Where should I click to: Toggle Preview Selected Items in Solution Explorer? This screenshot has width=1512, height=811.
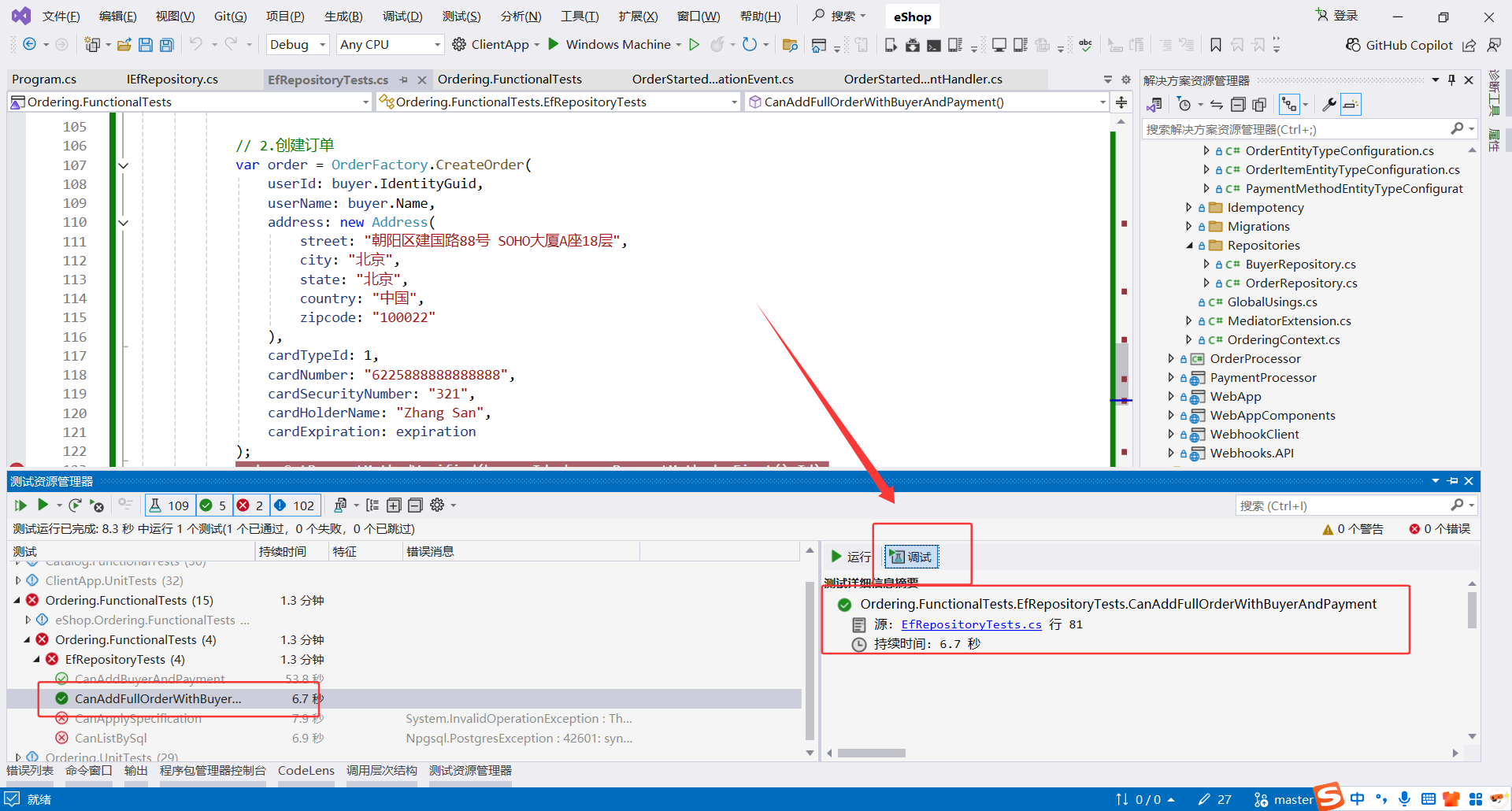pyautogui.click(x=1351, y=105)
